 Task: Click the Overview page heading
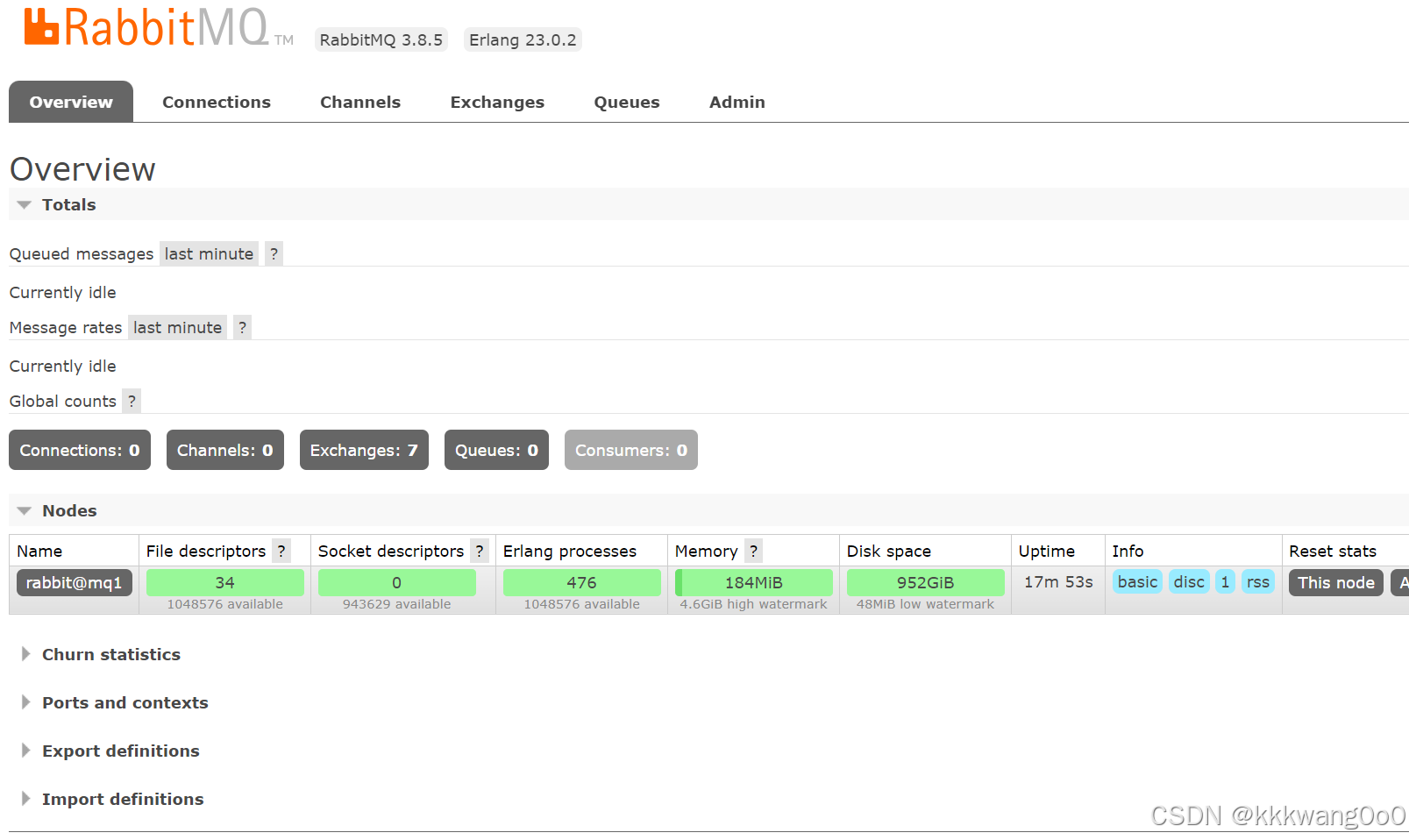(x=82, y=169)
